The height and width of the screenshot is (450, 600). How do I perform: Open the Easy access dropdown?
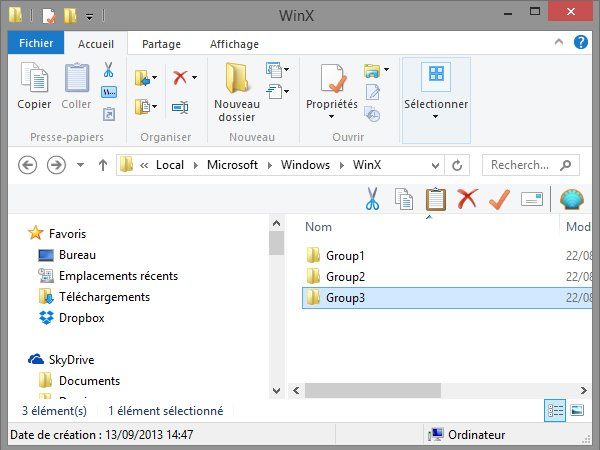pyautogui.click(x=277, y=91)
